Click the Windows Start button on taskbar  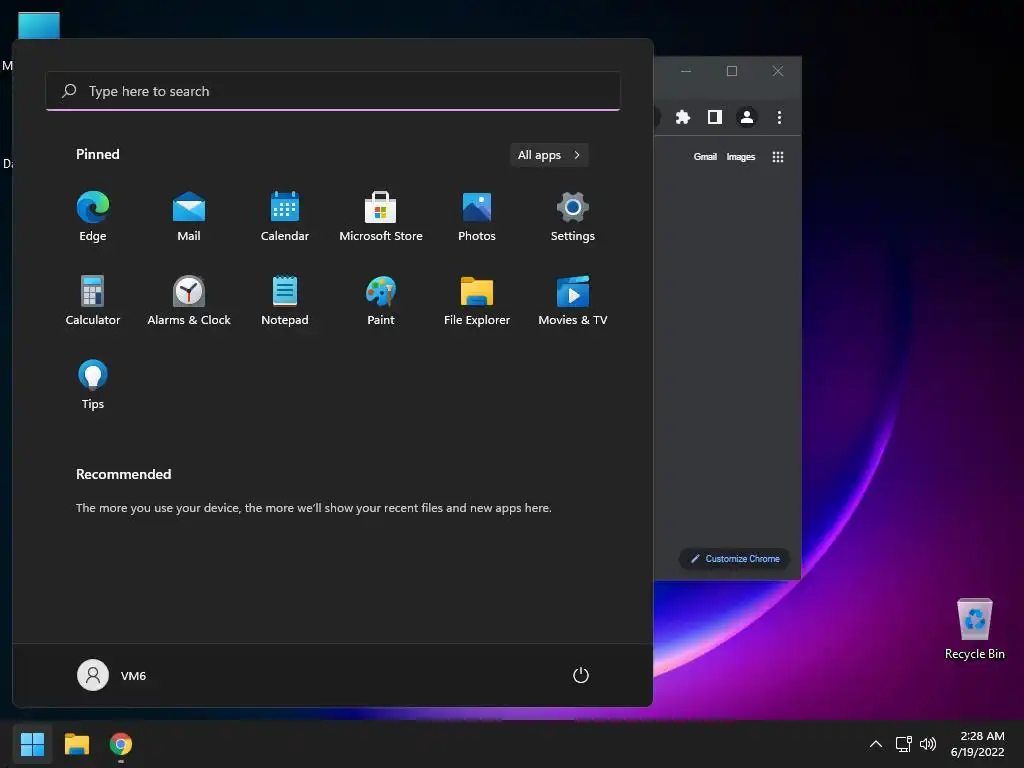pos(32,744)
